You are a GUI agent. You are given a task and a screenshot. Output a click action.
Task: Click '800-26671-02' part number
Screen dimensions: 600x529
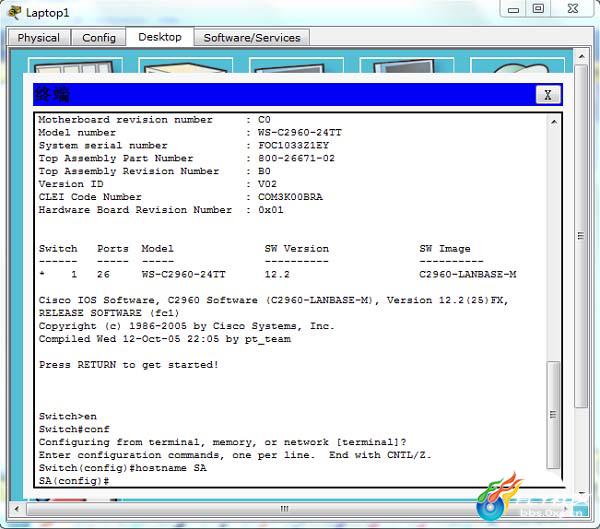pos(296,158)
